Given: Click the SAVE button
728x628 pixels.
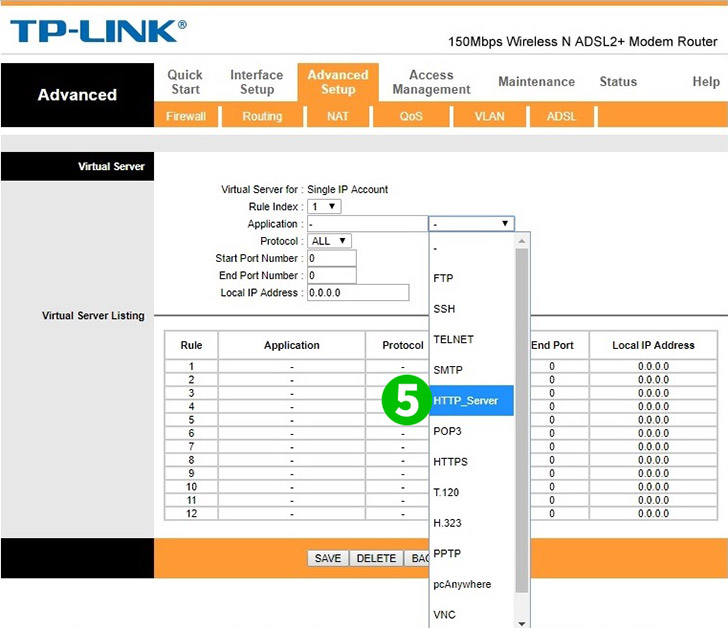Looking at the screenshot, I should click(x=328, y=558).
